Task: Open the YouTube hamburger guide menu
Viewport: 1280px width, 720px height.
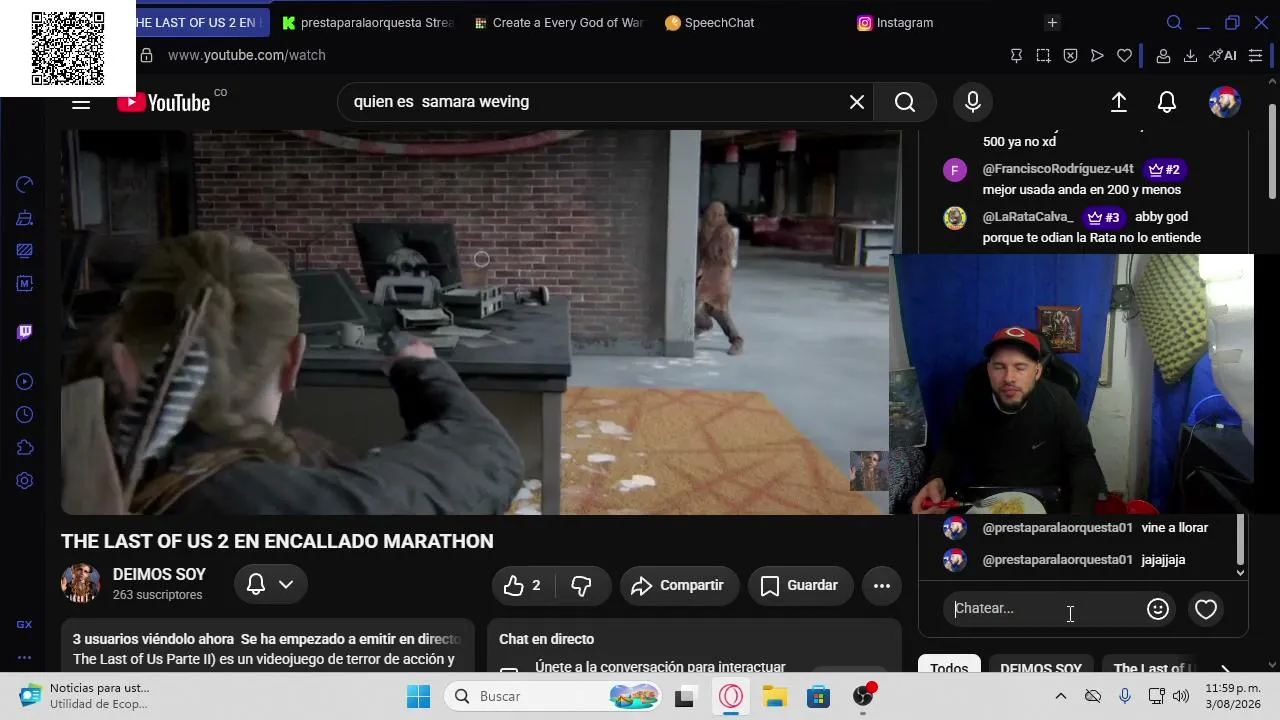Action: (81, 102)
